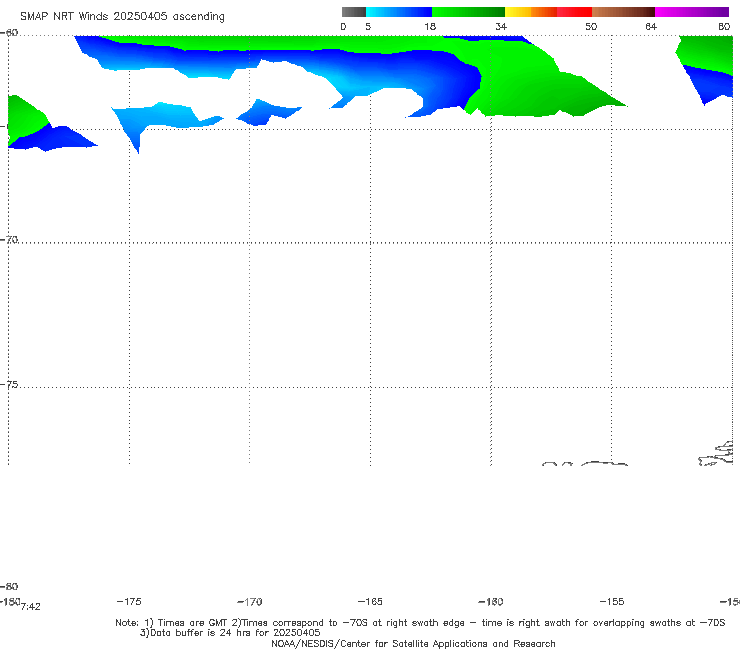Click the green segment of the color bar

coord(468,12)
